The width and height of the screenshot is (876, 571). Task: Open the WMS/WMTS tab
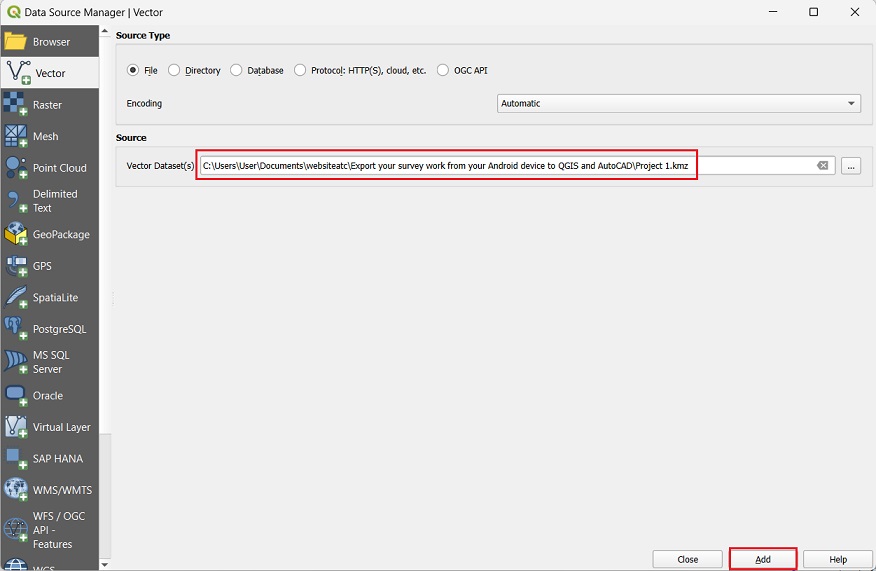pos(61,490)
